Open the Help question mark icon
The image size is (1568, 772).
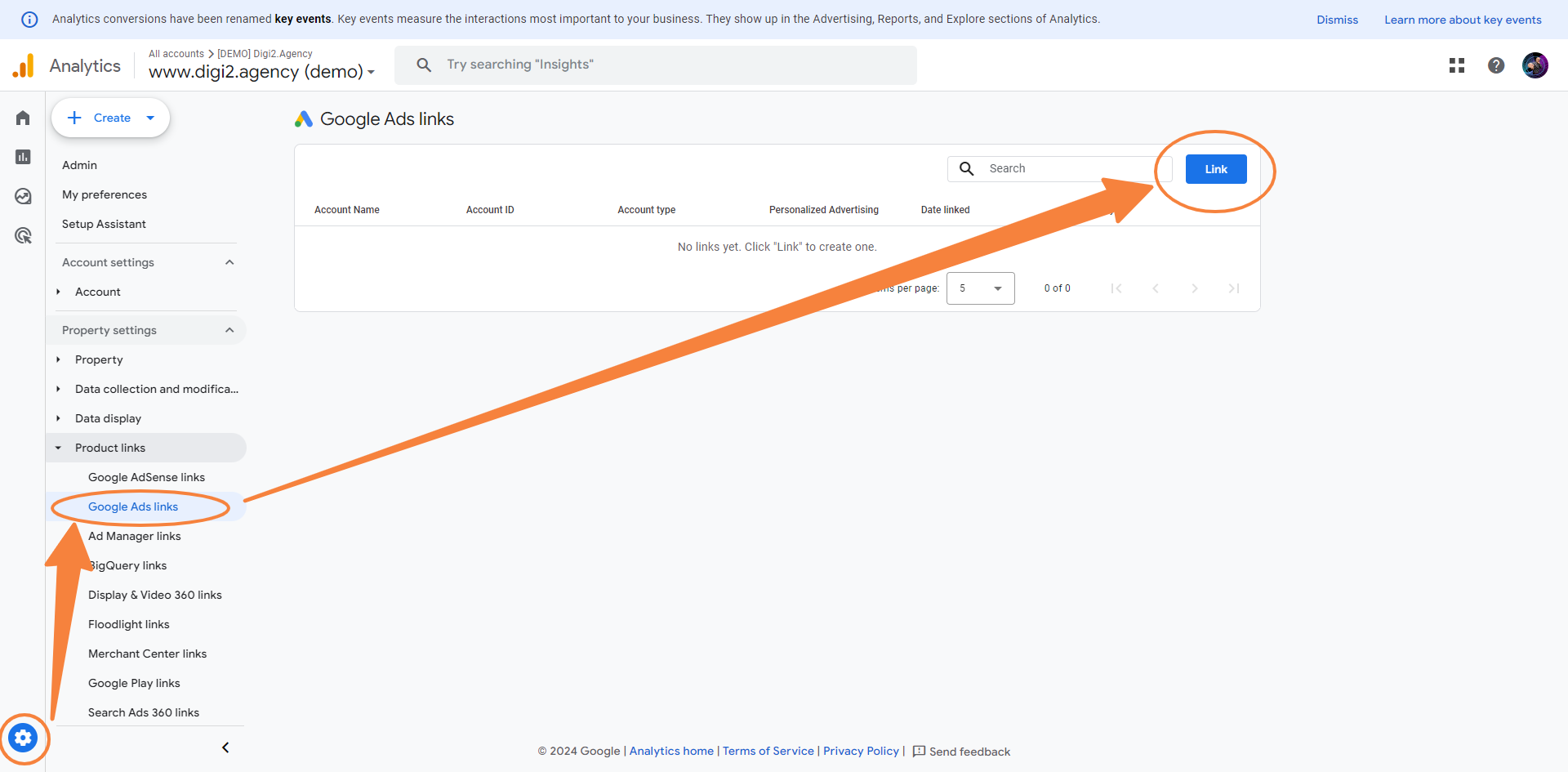(x=1496, y=65)
